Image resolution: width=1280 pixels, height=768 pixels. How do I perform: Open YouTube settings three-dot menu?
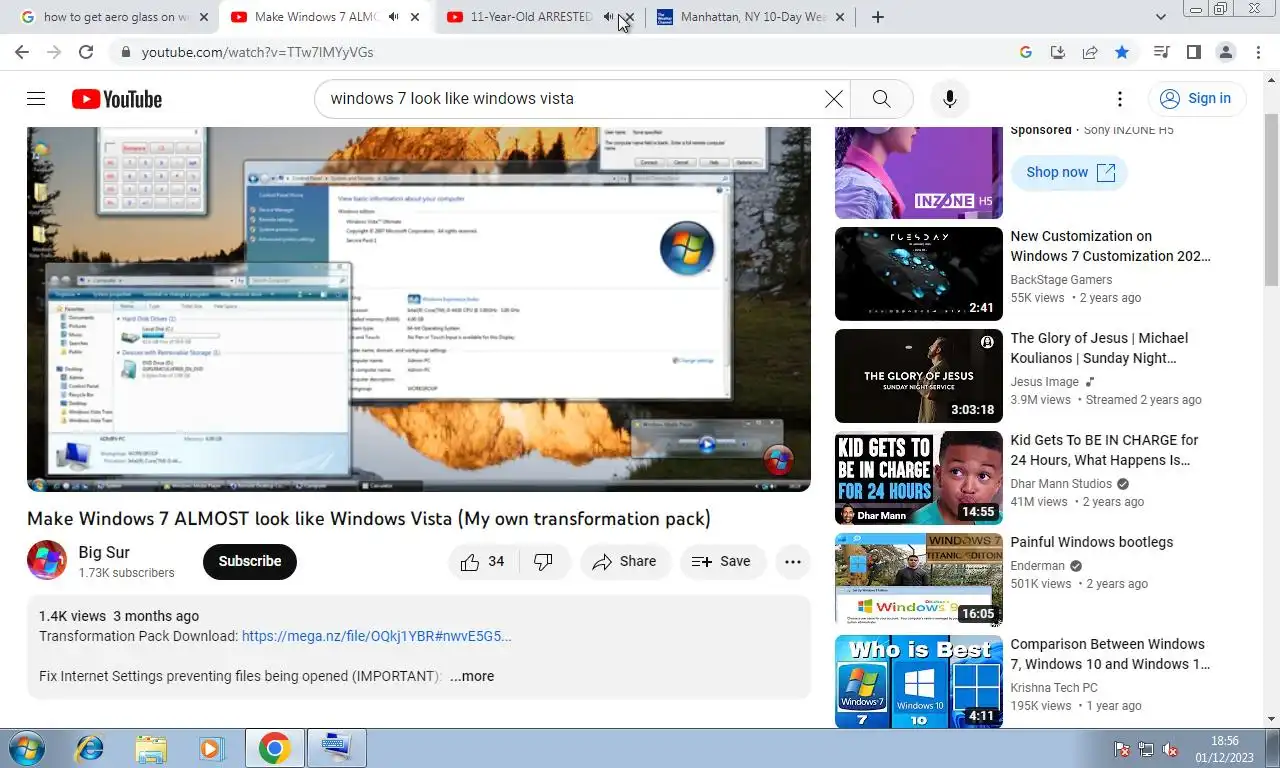[x=1120, y=98]
